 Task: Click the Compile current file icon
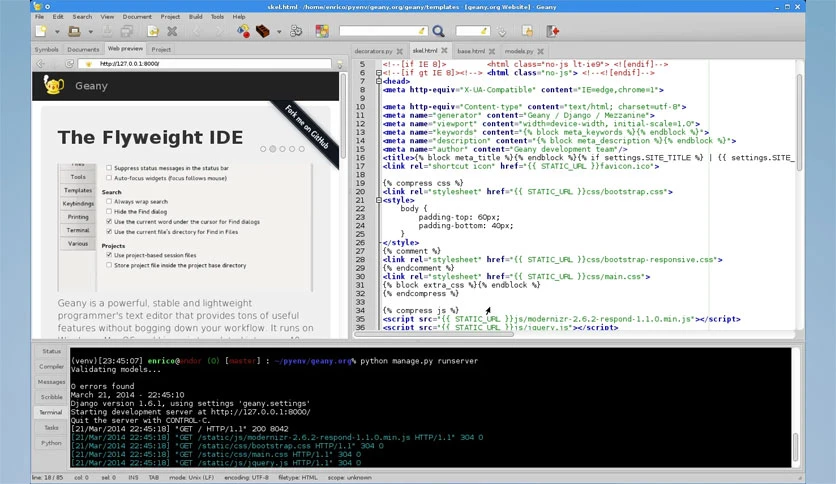tap(243, 31)
